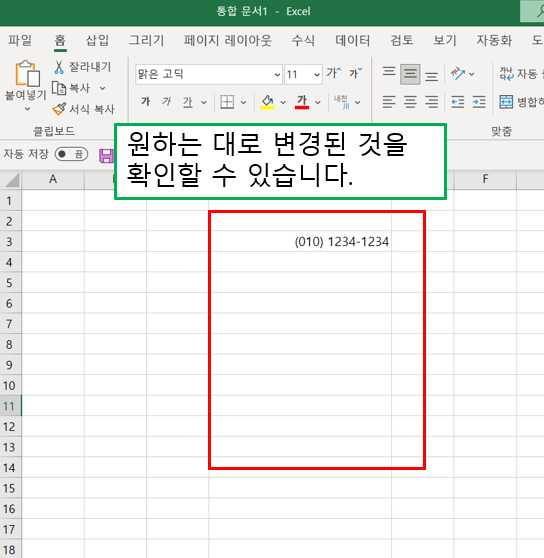Switch to the 자동화 tab
The height and width of the screenshot is (558, 544).
click(494, 40)
